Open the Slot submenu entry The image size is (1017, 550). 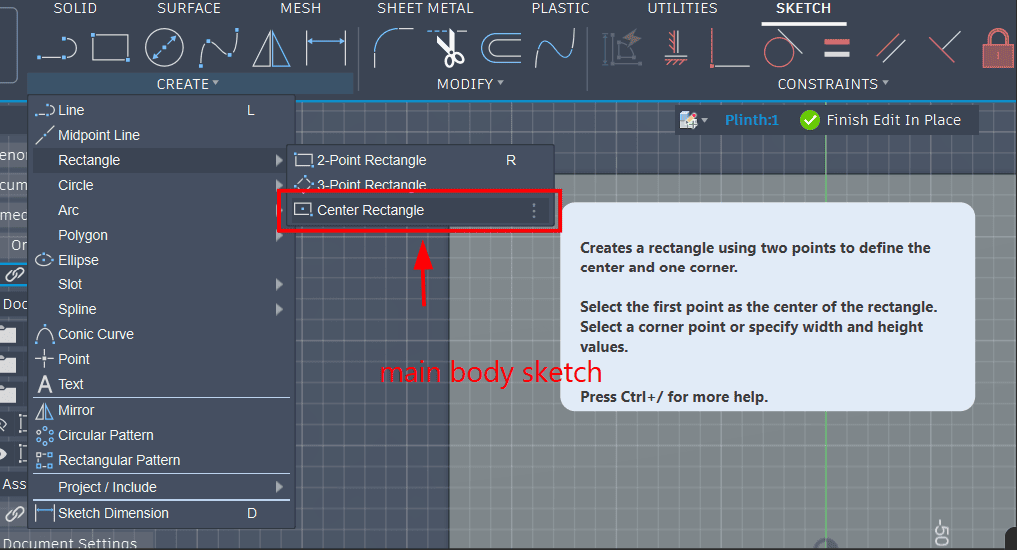[162, 284]
